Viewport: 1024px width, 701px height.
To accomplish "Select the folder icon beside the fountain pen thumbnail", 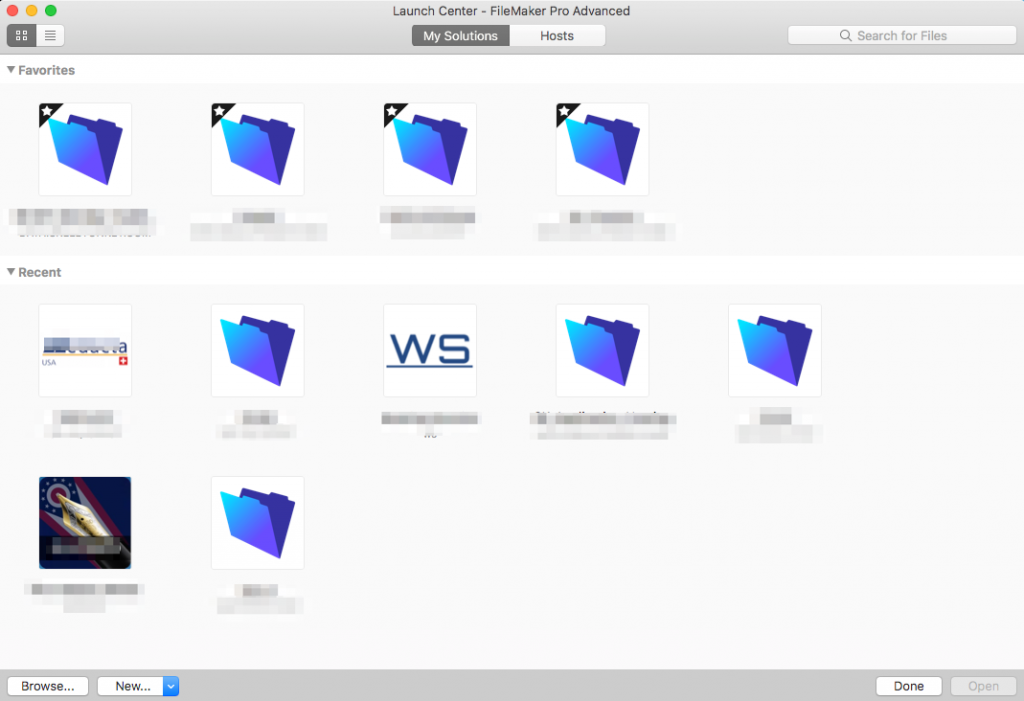I will point(257,523).
